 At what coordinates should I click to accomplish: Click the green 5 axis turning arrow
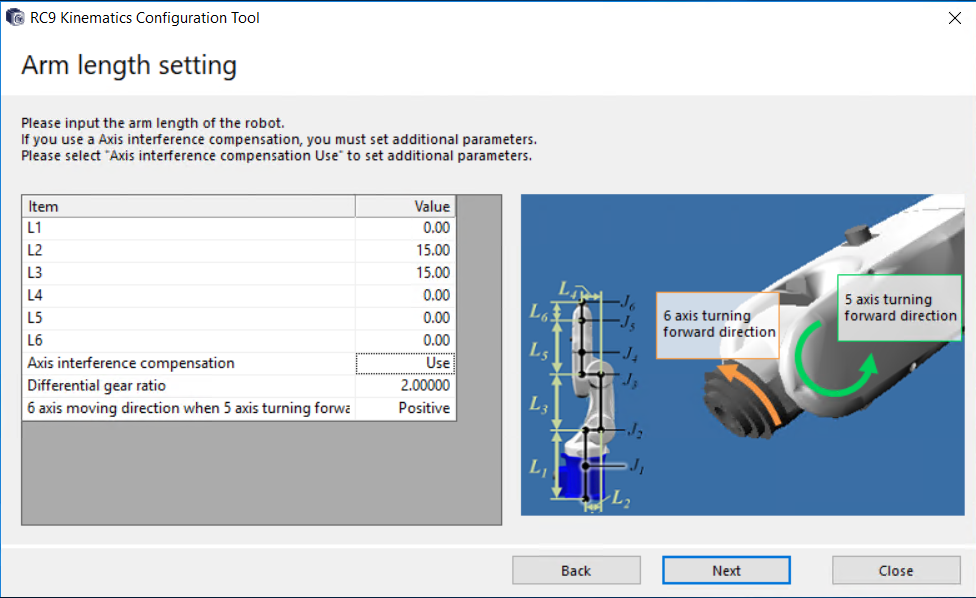pyautogui.click(x=842, y=370)
